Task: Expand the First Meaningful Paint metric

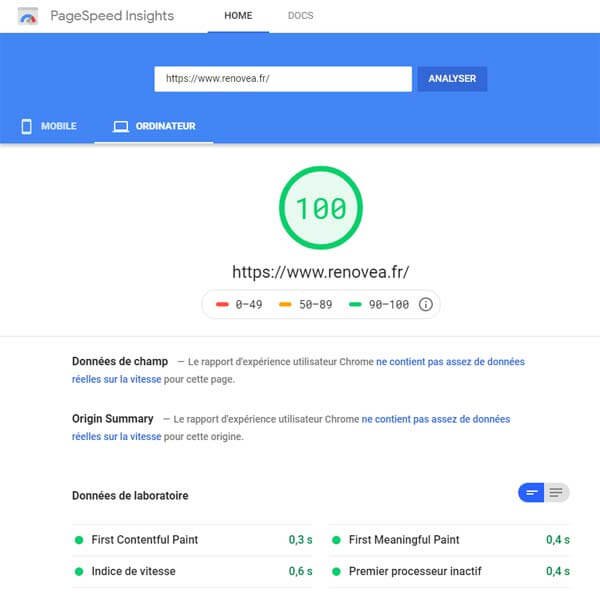Action: (x=404, y=540)
